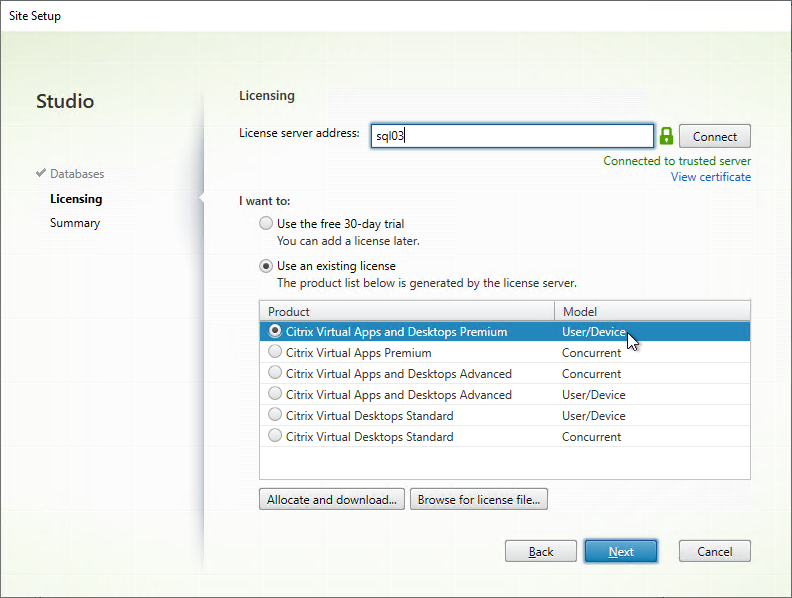Click User/Device cell for Virtual Desktops Standard
This screenshot has height=598, width=792.
[593, 416]
